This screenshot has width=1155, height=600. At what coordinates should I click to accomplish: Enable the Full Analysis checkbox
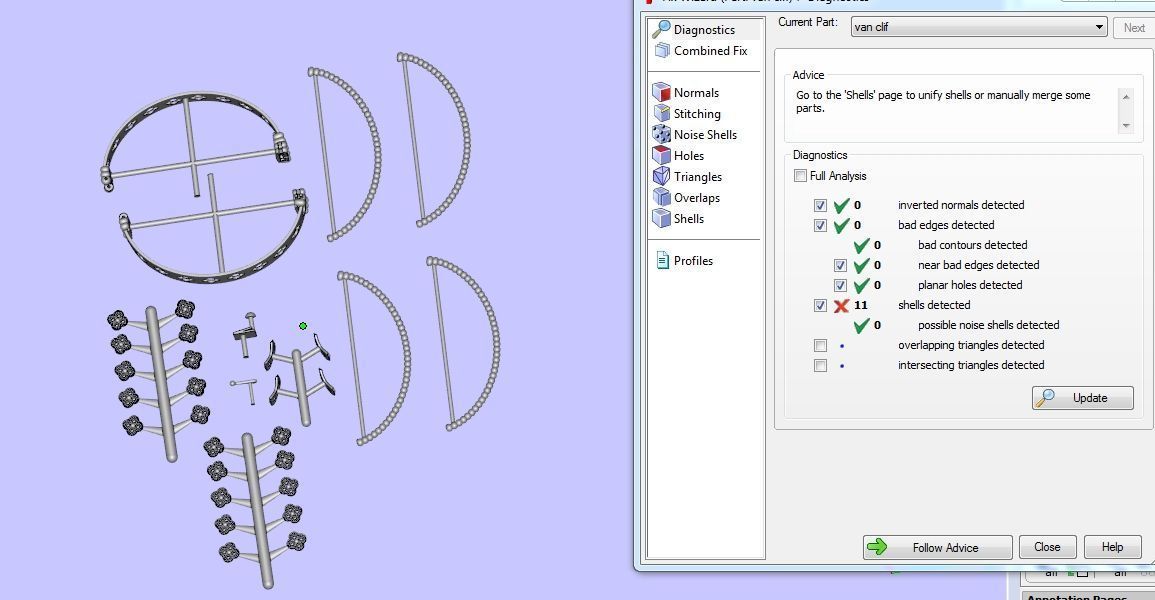(801, 176)
